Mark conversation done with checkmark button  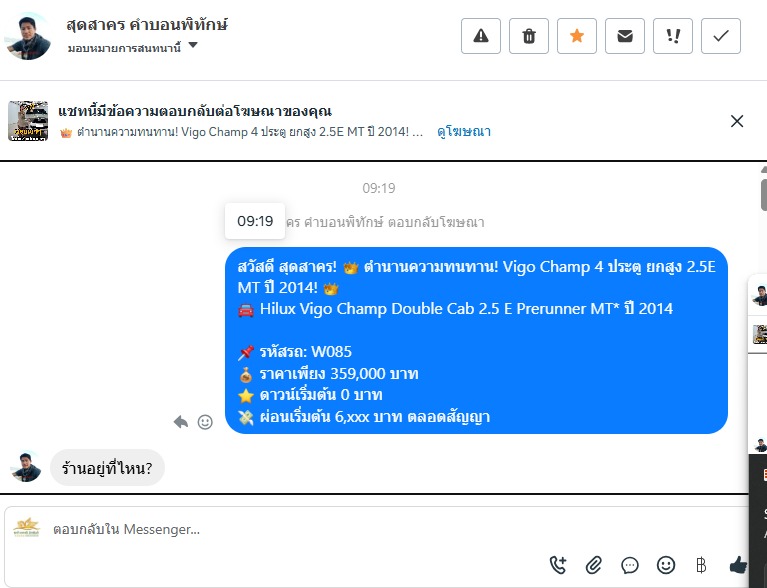click(x=721, y=36)
